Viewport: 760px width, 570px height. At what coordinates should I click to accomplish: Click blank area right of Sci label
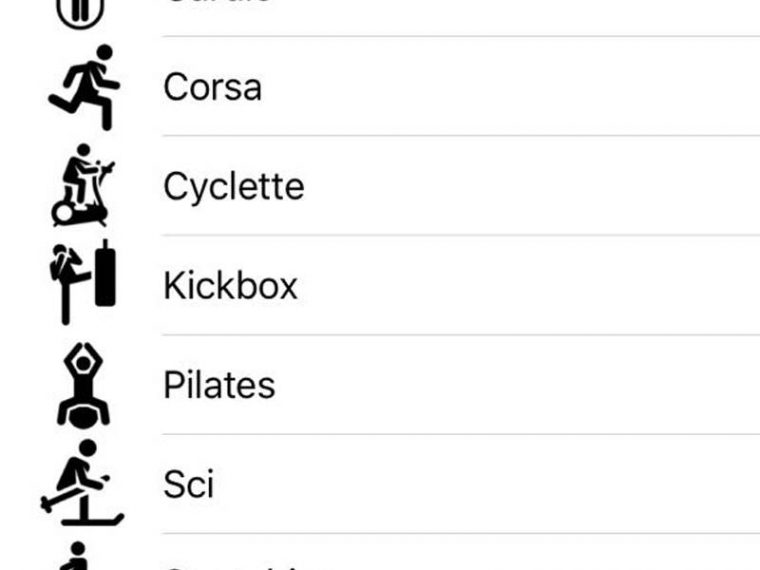487,484
